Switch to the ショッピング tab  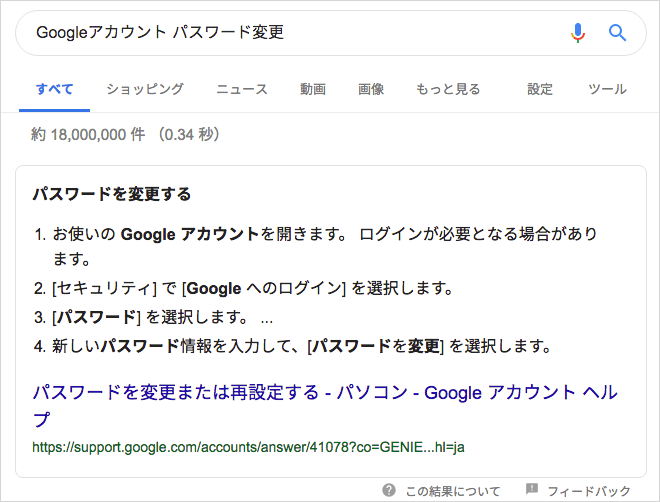pos(145,89)
